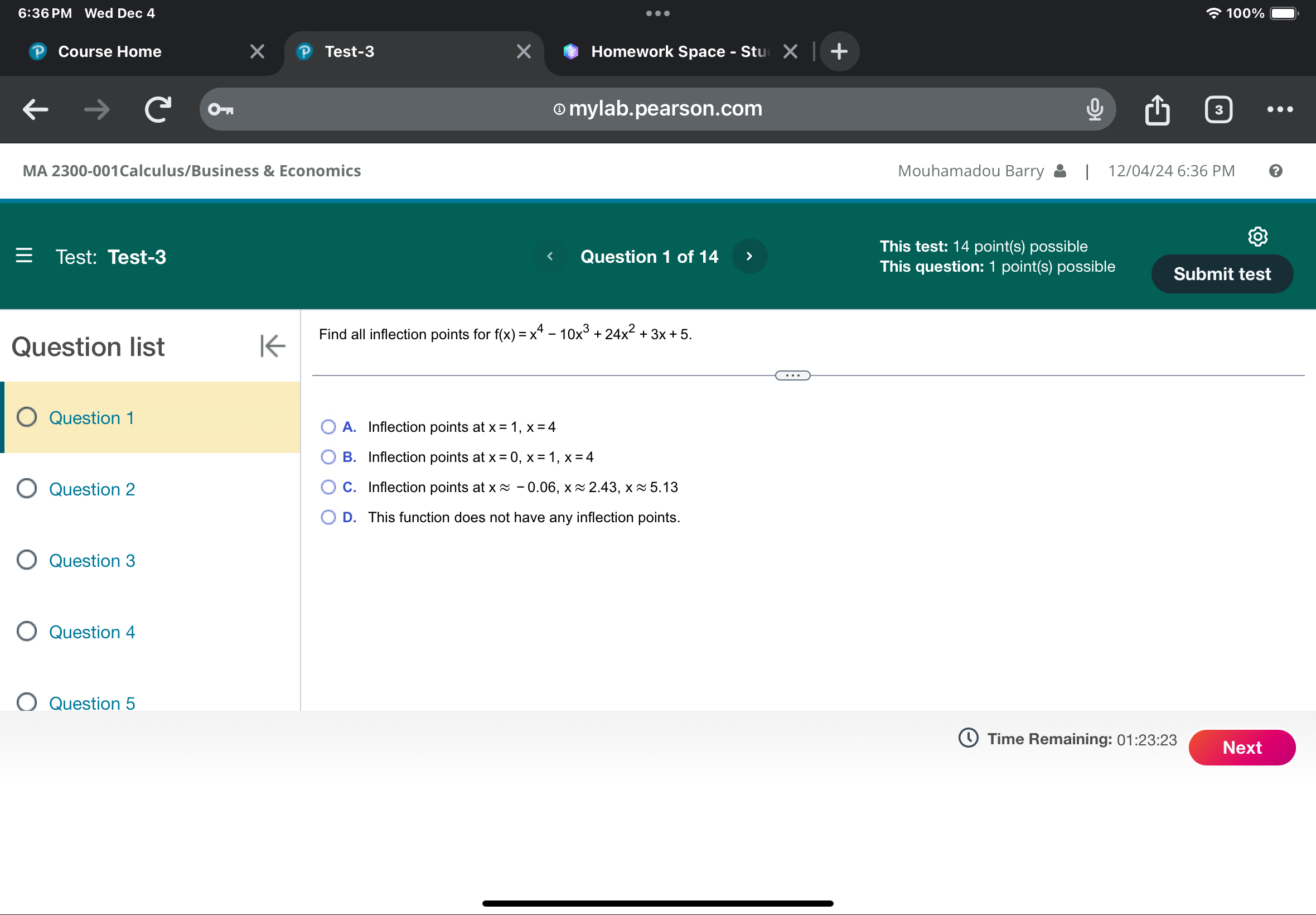The height and width of the screenshot is (915, 1316).
Task: Tap the password key icon in address bar
Action: coord(221,109)
